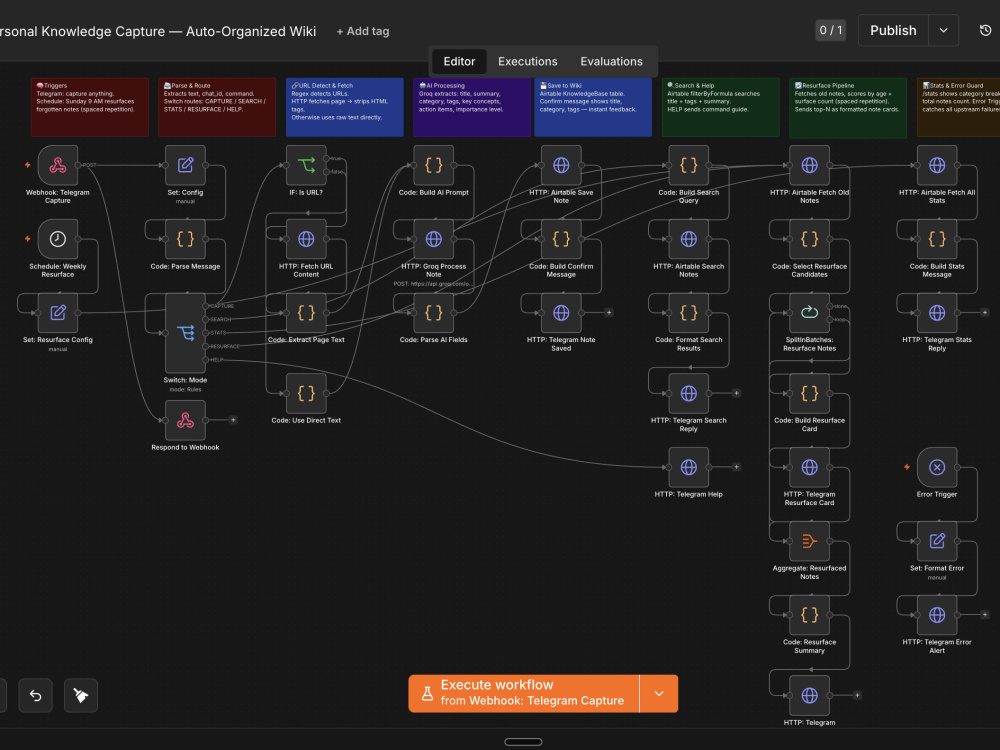The height and width of the screenshot is (750, 1000).
Task: Open HTTP: Airtable Fetch Old Notes node
Action: pyautogui.click(x=809, y=165)
